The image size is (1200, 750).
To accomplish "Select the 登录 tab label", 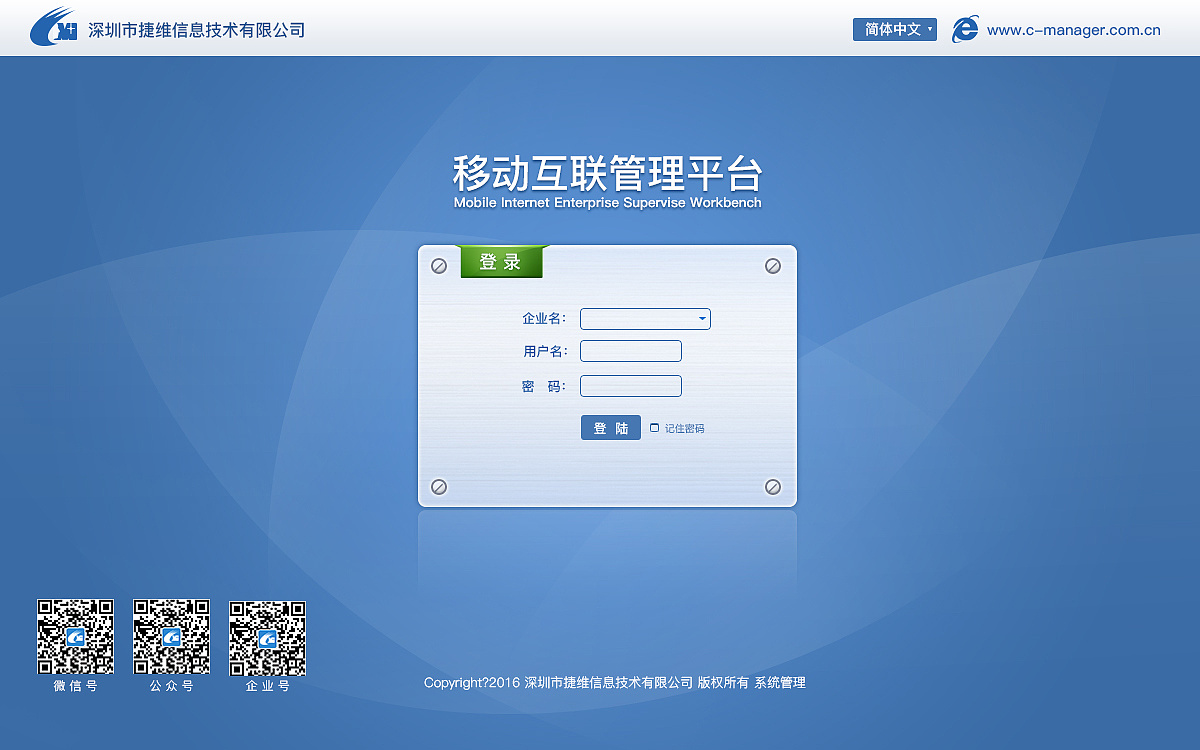I will click(x=501, y=262).
